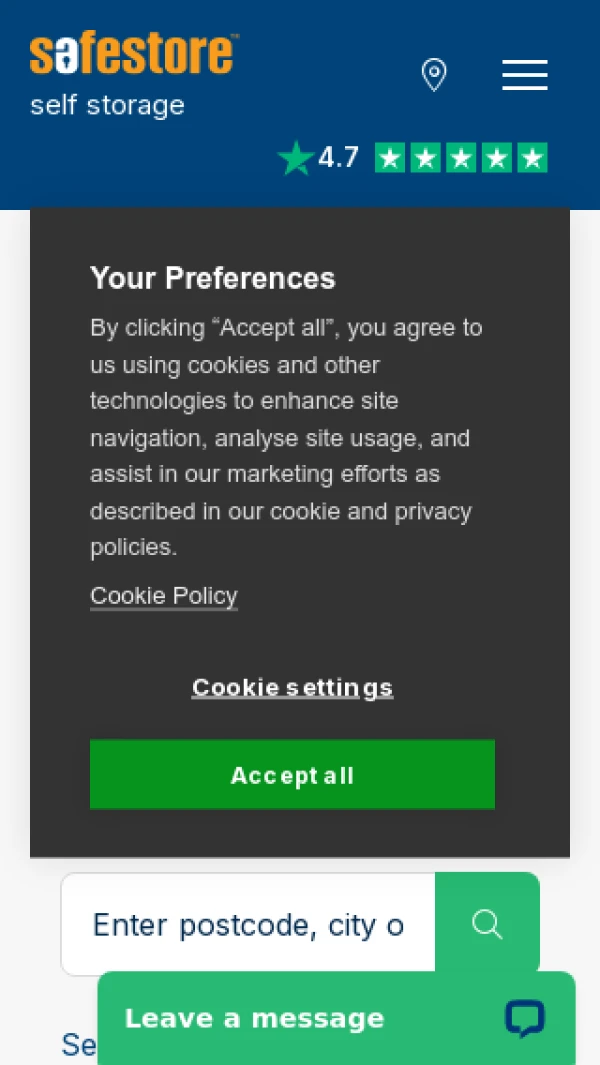Open the store locator pin icon
Viewport: 600px width, 1065px height.
434,75
